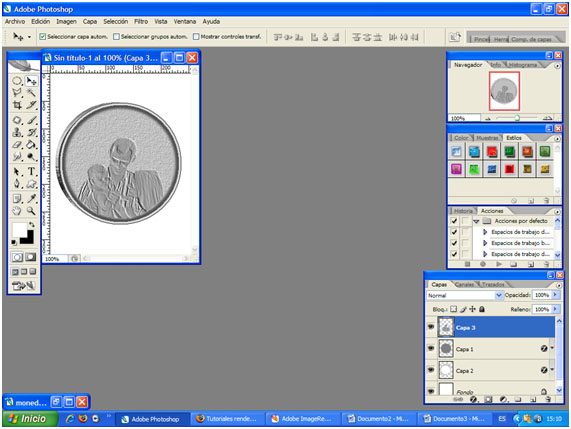Select the Crop tool
This screenshot has width=571, height=429.
[17, 106]
